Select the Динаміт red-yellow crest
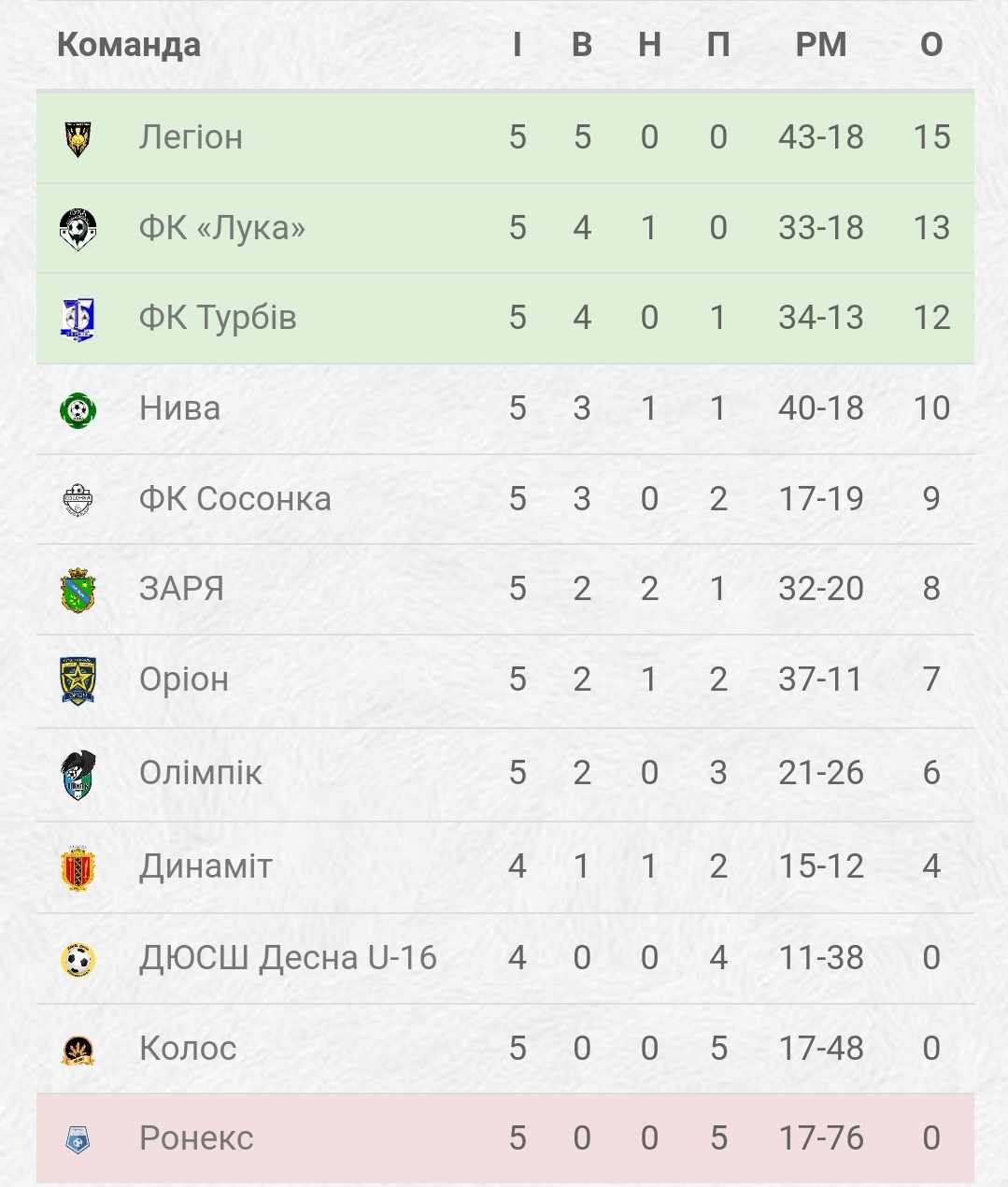The width and height of the screenshot is (1008, 1187). (x=78, y=867)
